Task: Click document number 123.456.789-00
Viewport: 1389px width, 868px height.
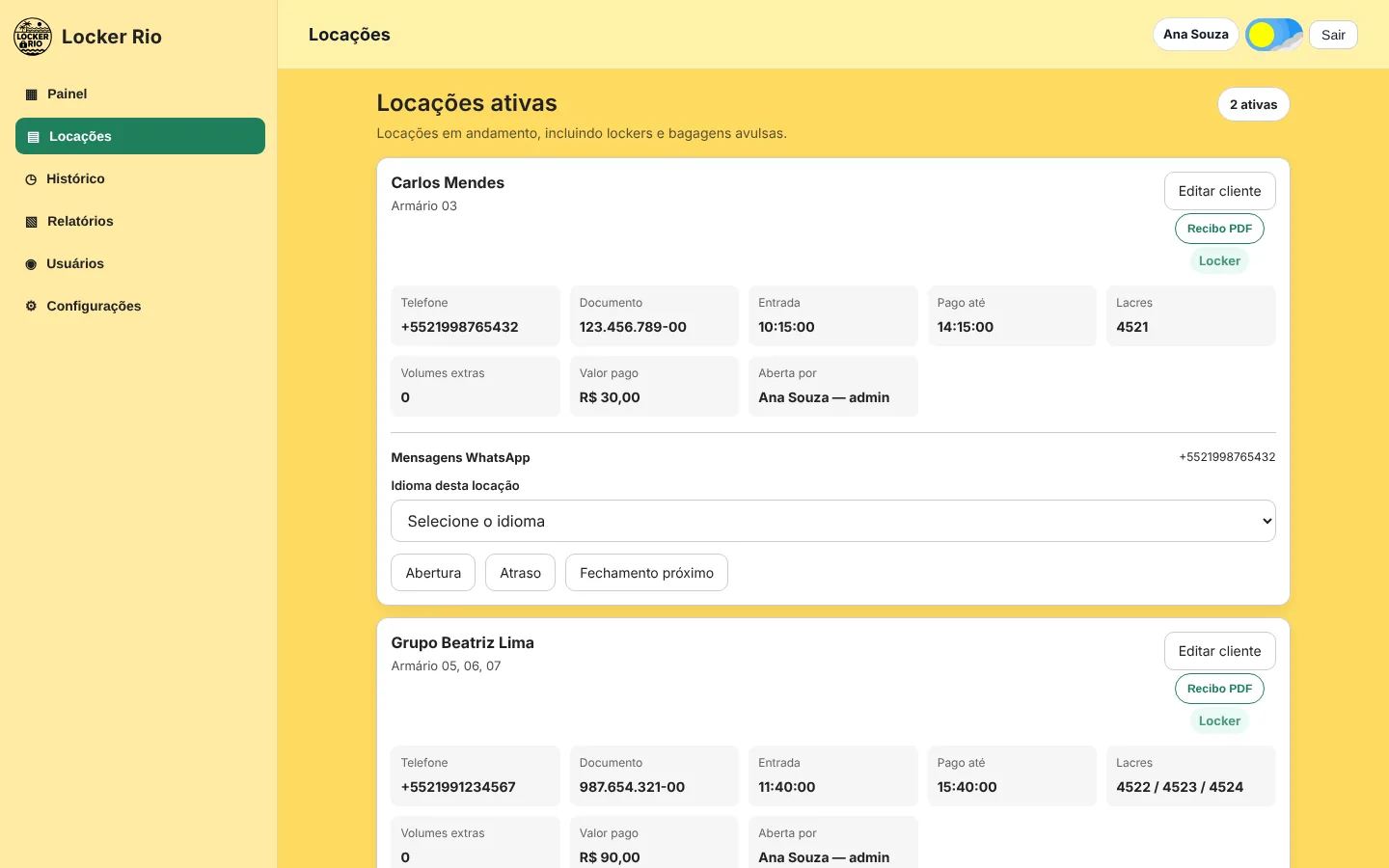Action: pyautogui.click(x=633, y=327)
